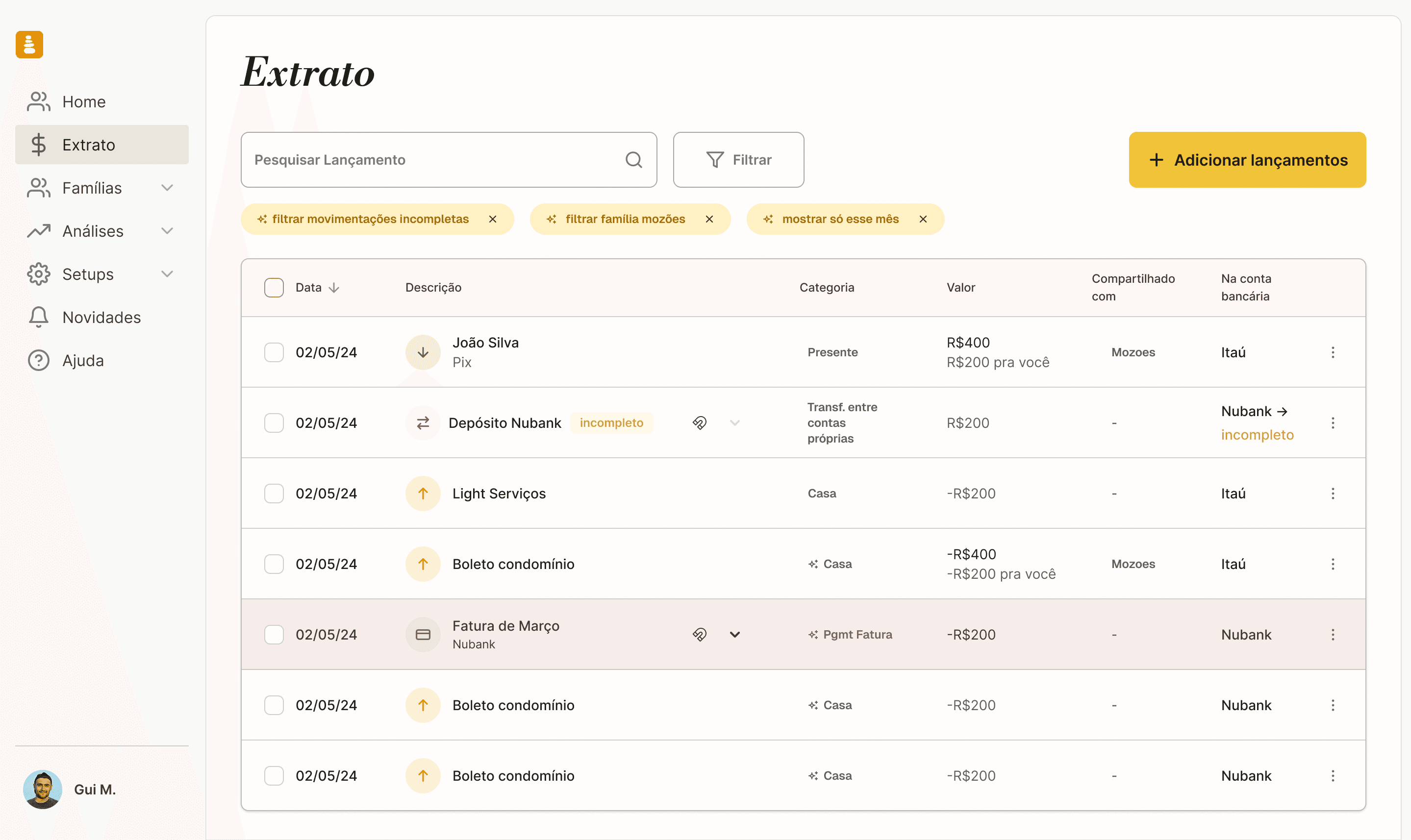This screenshot has height=840, width=1411.
Task: Open three-dot menu for Light Serviços row
Action: click(x=1333, y=494)
